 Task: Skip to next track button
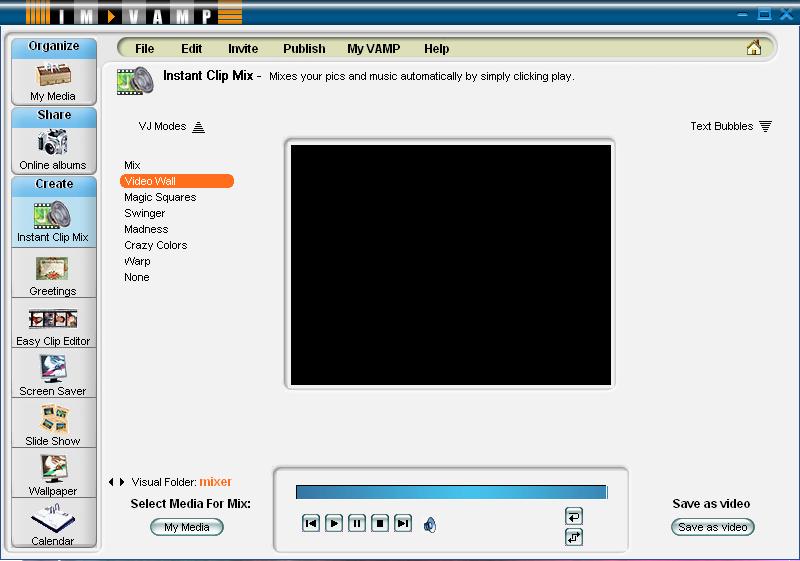(x=403, y=523)
